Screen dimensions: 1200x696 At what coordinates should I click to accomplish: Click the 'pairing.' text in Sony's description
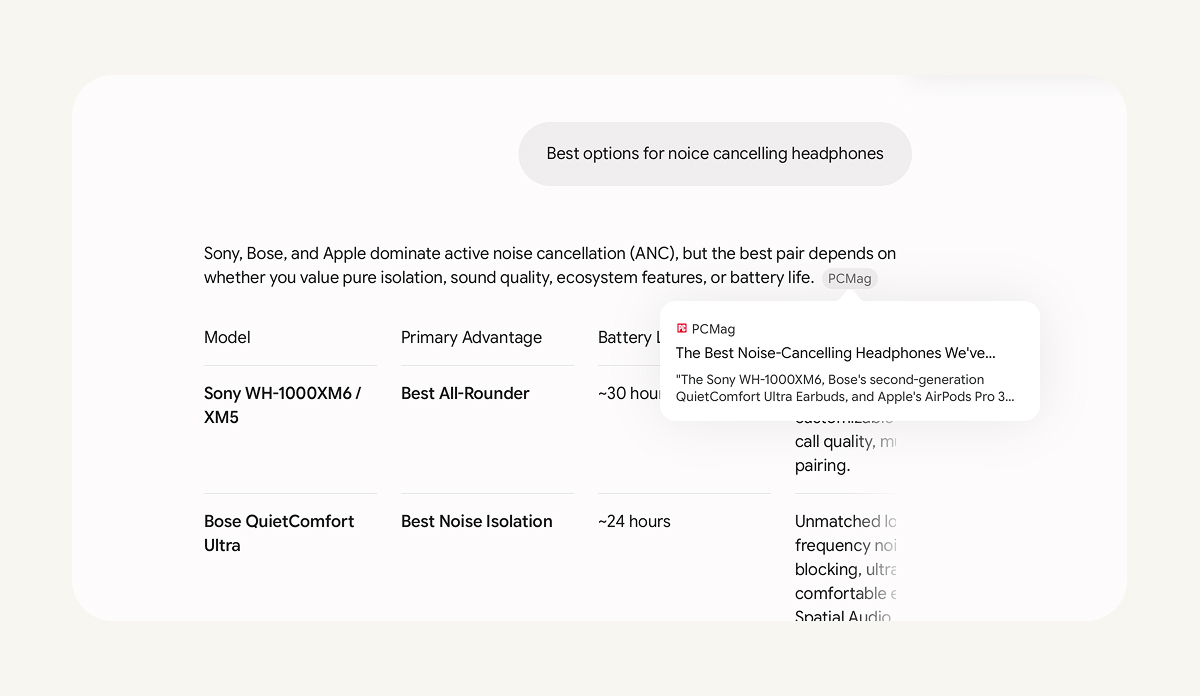click(822, 466)
